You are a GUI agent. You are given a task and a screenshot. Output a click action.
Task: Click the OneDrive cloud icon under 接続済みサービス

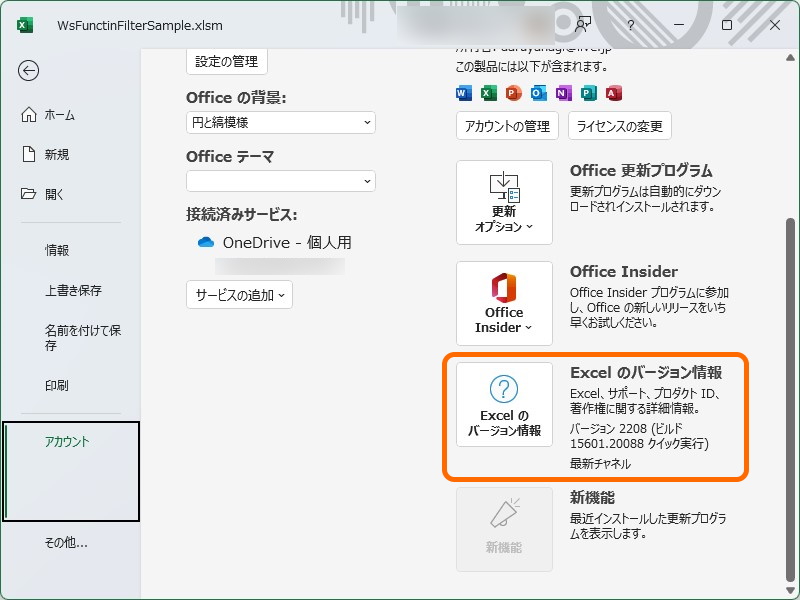207,241
